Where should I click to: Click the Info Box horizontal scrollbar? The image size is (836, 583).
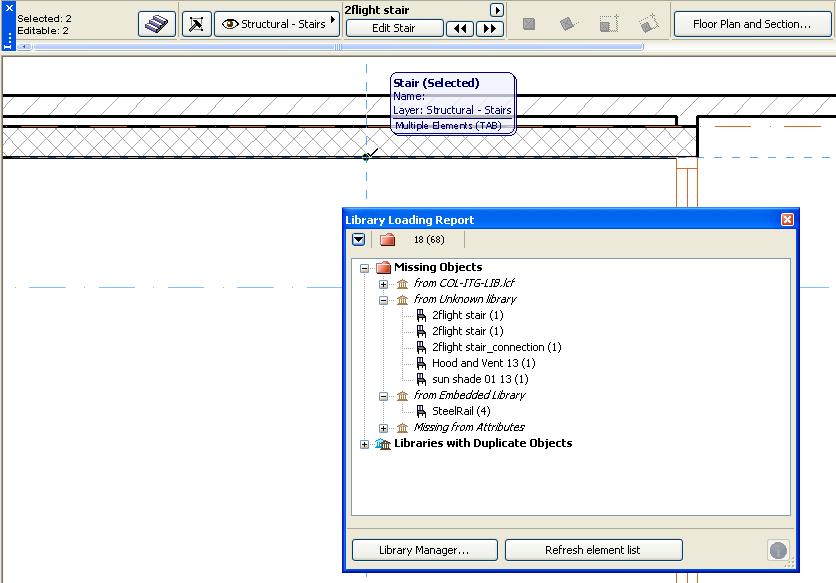coord(338,47)
